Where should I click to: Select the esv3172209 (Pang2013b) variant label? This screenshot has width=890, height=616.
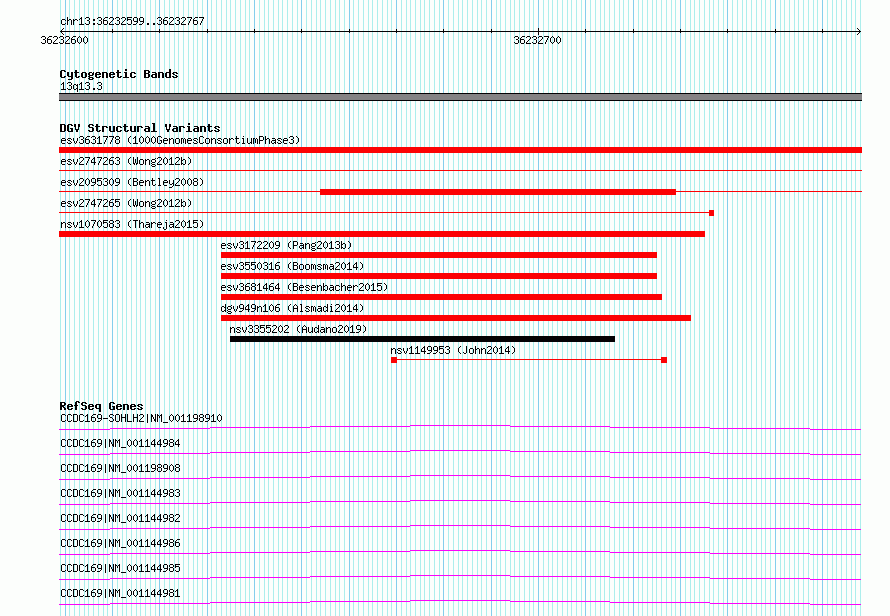coord(286,245)
